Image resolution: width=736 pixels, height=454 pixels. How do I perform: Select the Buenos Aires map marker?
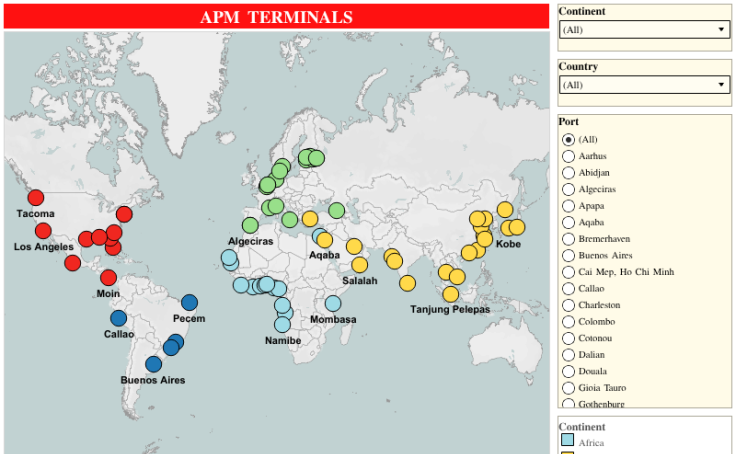tap(153, 364)
